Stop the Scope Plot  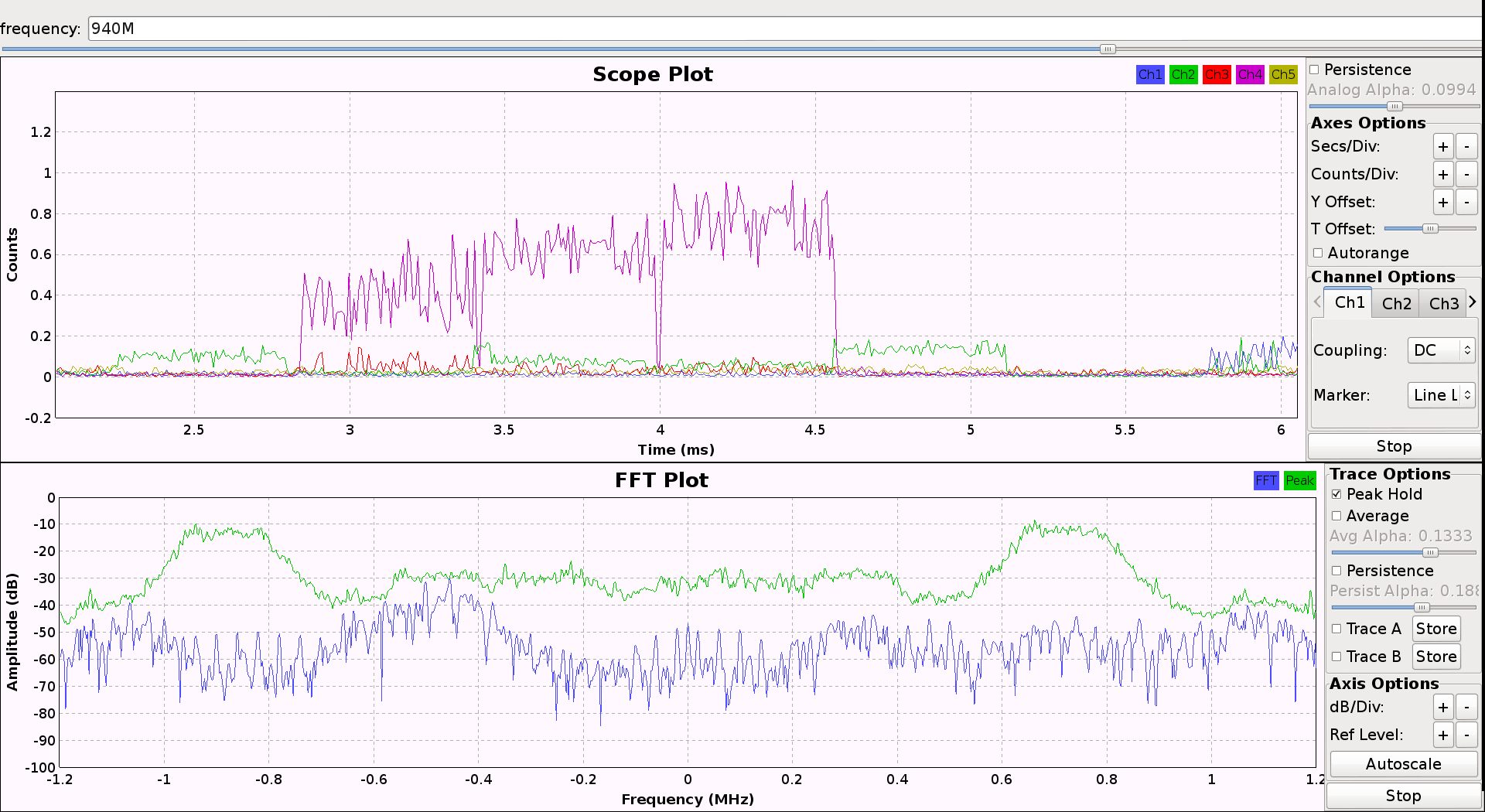(x=1394, y=446)
